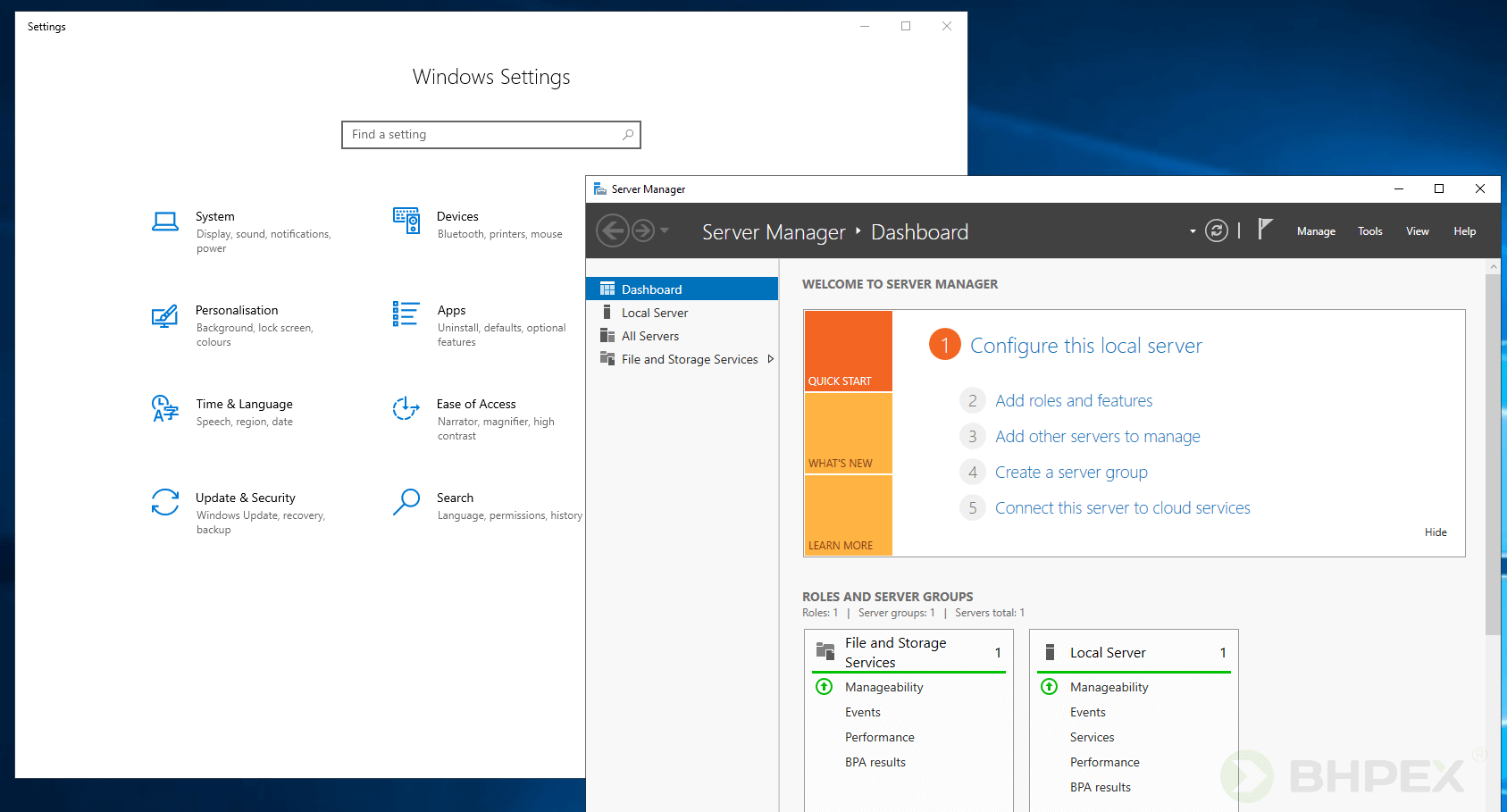Select Local Server in the sidebar
1507x812 pixels.
682,313
